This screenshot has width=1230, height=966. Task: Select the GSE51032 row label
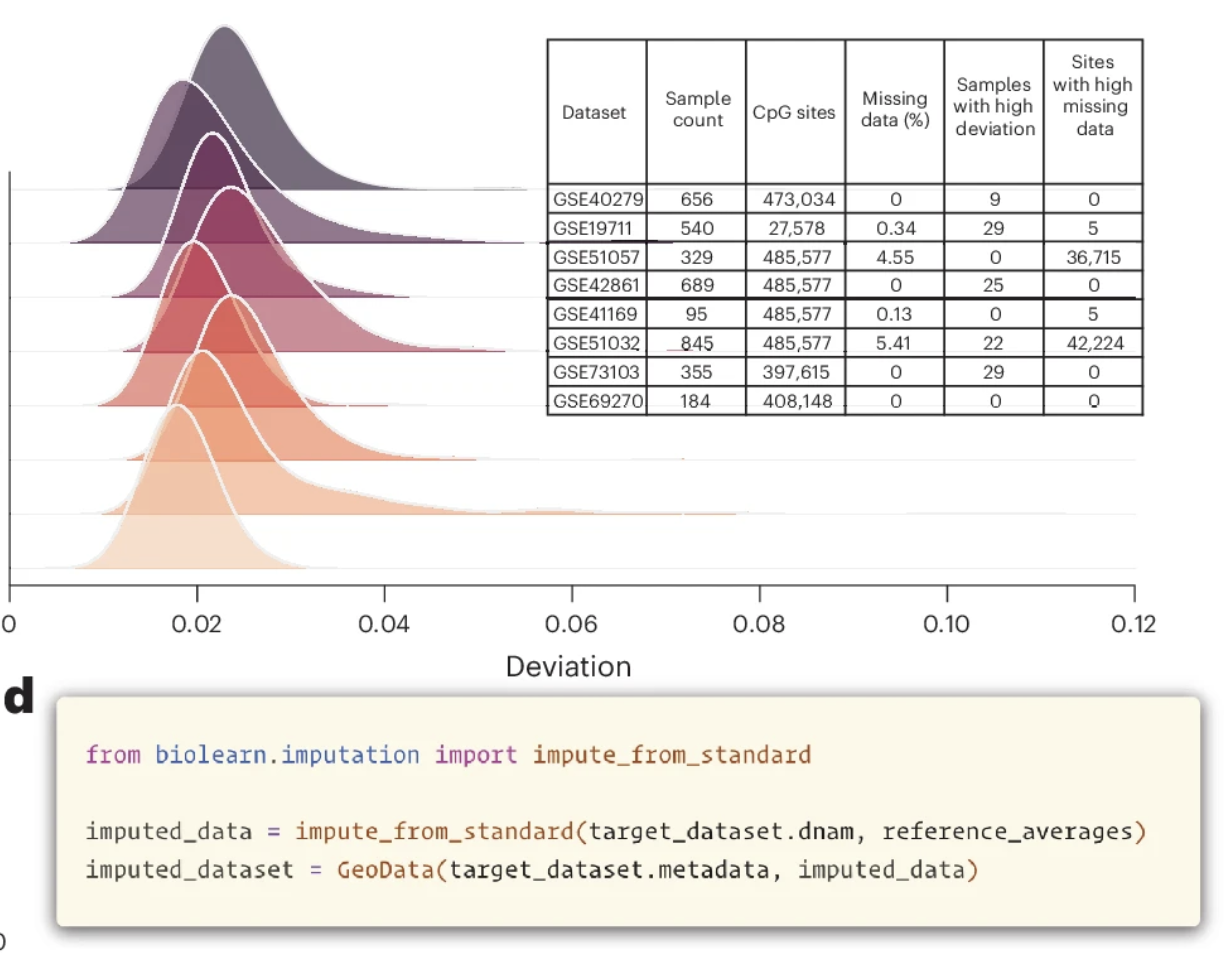click(x=595, y=343)
